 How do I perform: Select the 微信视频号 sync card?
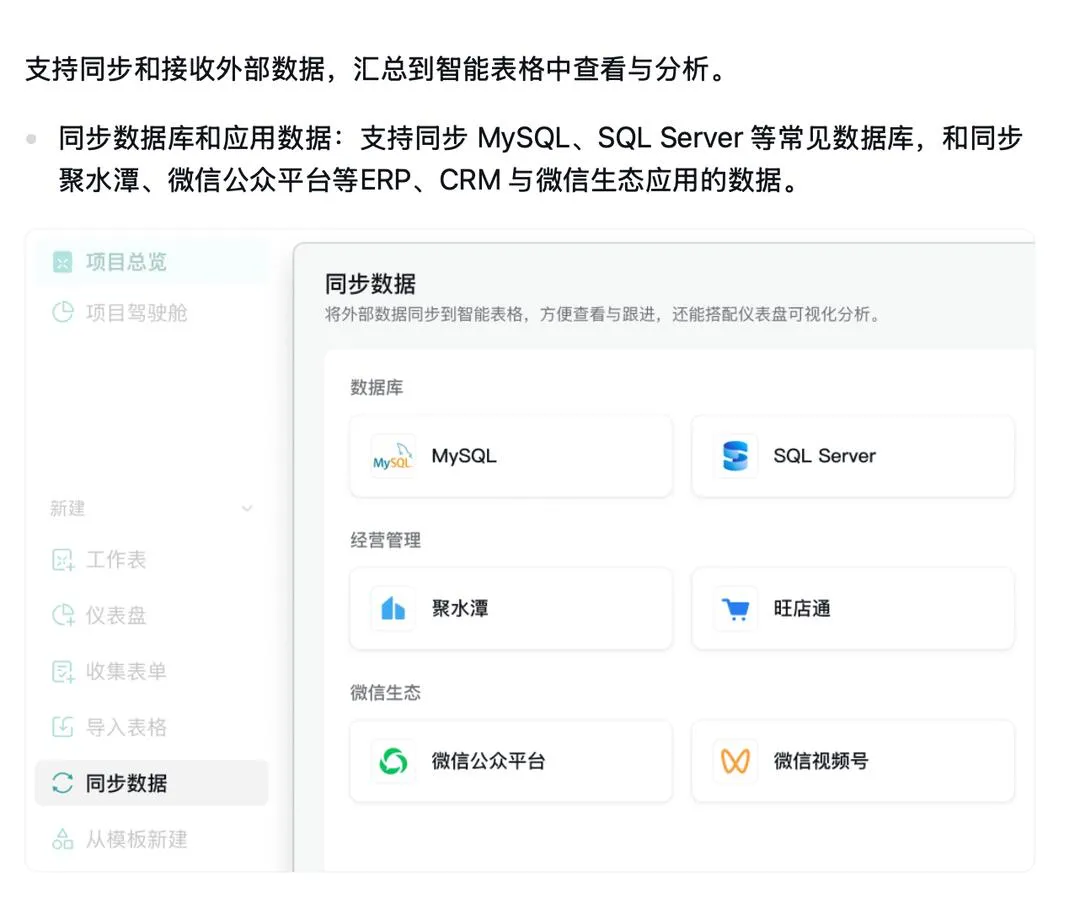(853, 762)
